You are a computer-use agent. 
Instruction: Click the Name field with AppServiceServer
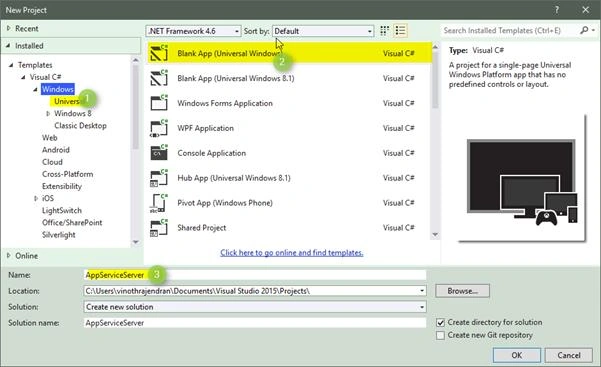(x=255, y=275)
